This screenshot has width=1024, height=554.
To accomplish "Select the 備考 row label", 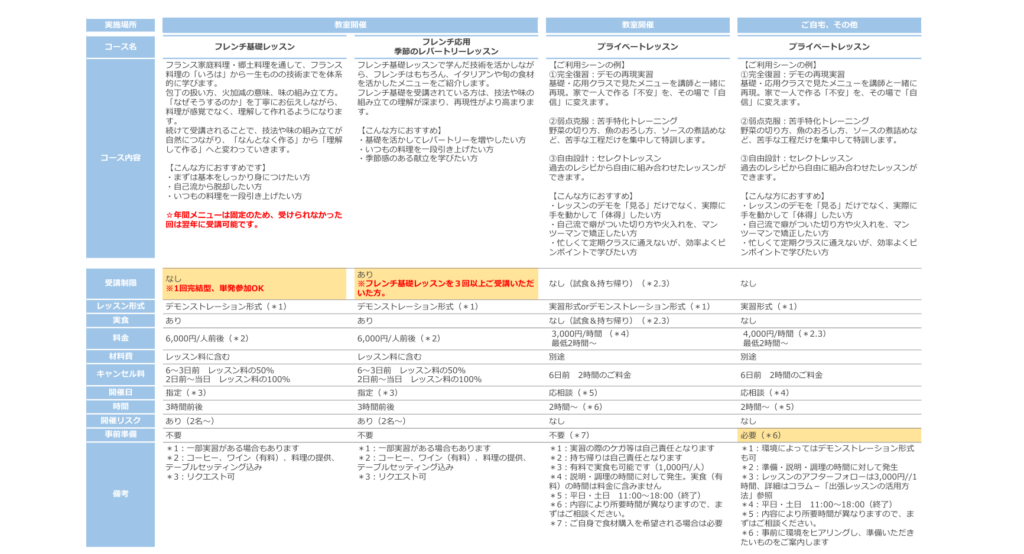I will [x=119, y=494].
